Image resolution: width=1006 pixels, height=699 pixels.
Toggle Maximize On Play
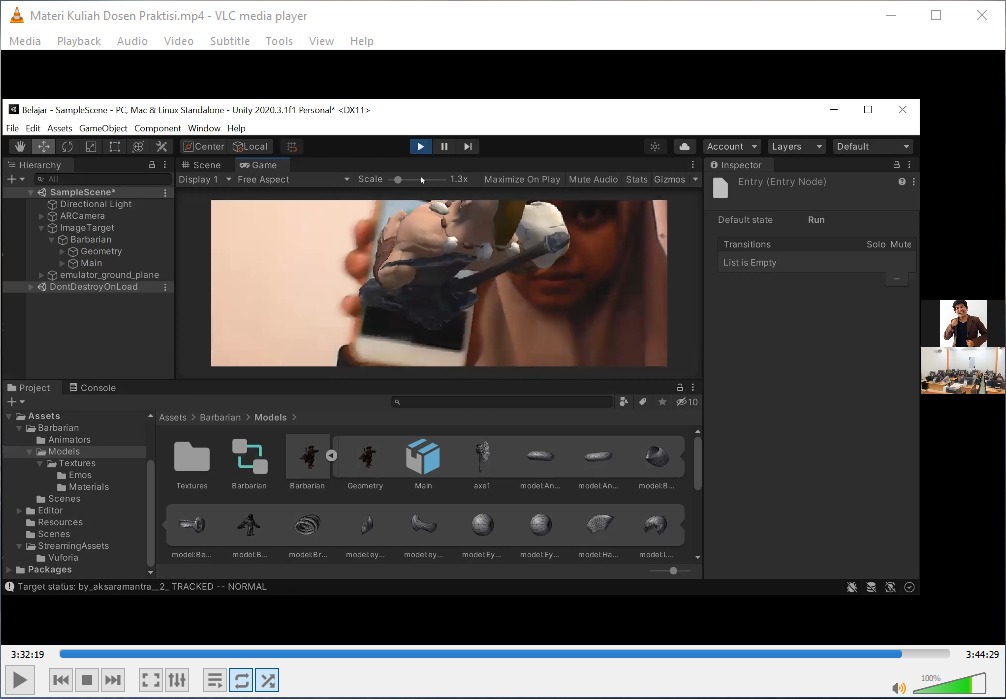522,179
